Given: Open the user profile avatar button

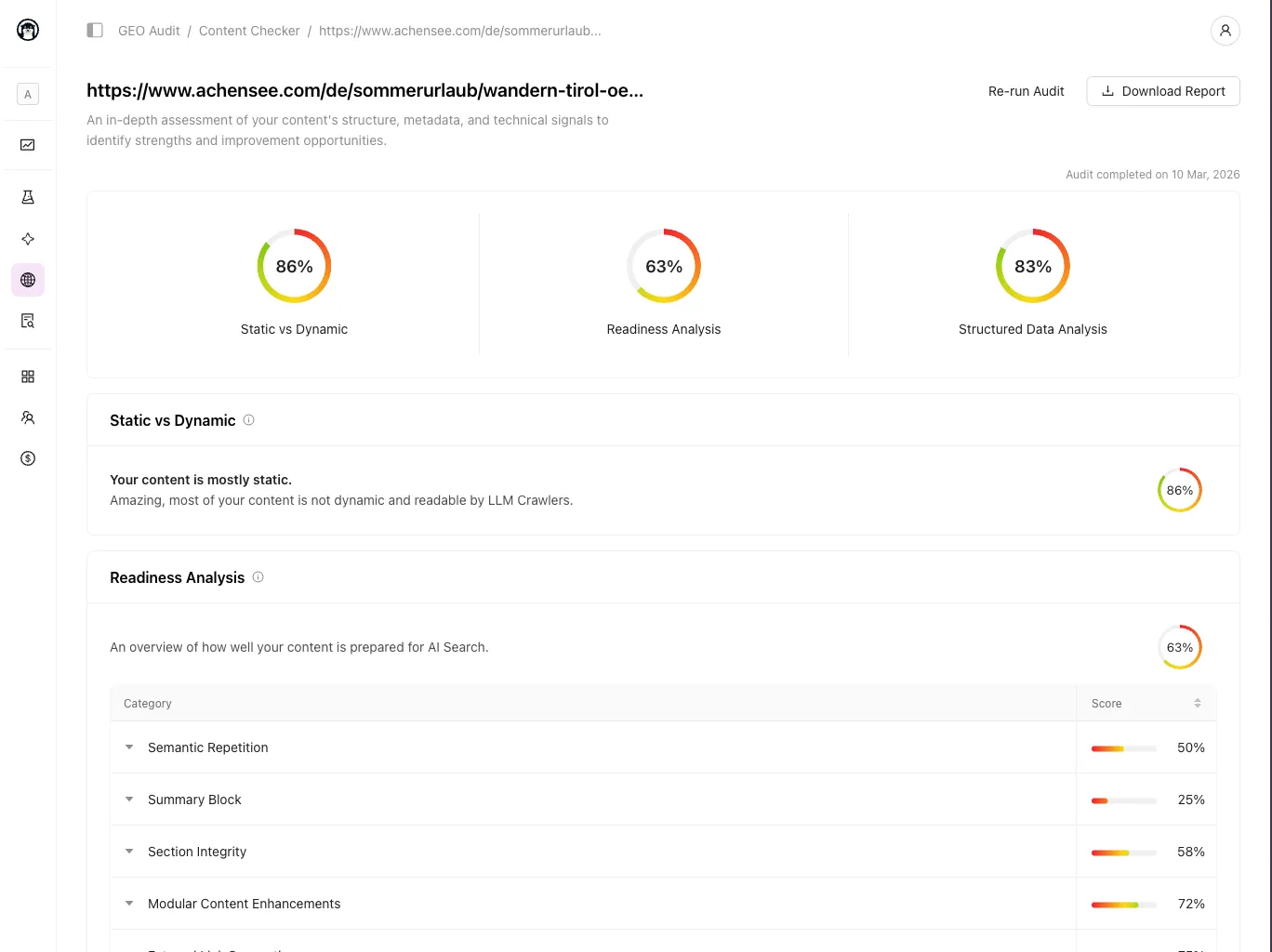Looking at the screenshot, I should point(1225,31).
